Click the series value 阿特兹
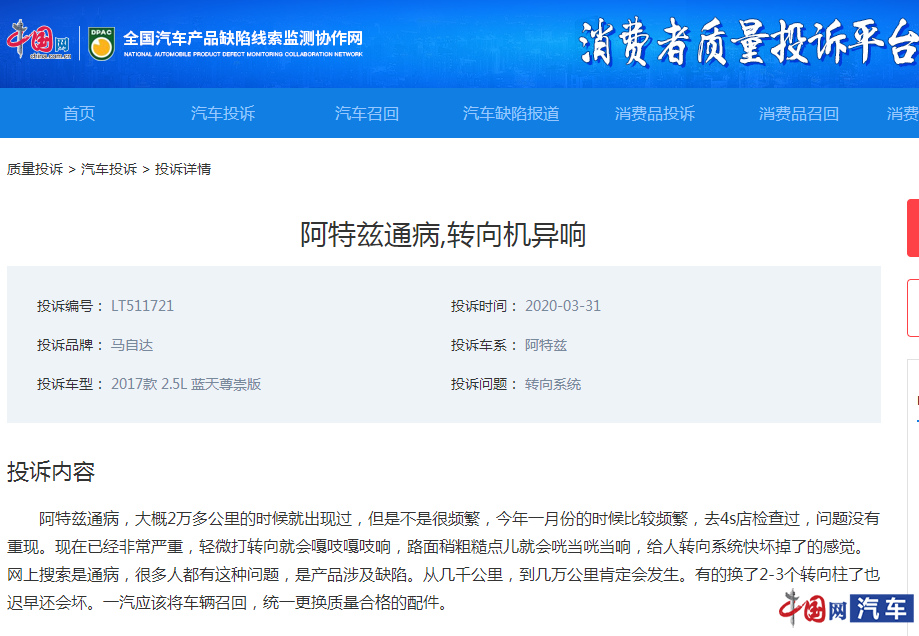 (x=546, y=345)
